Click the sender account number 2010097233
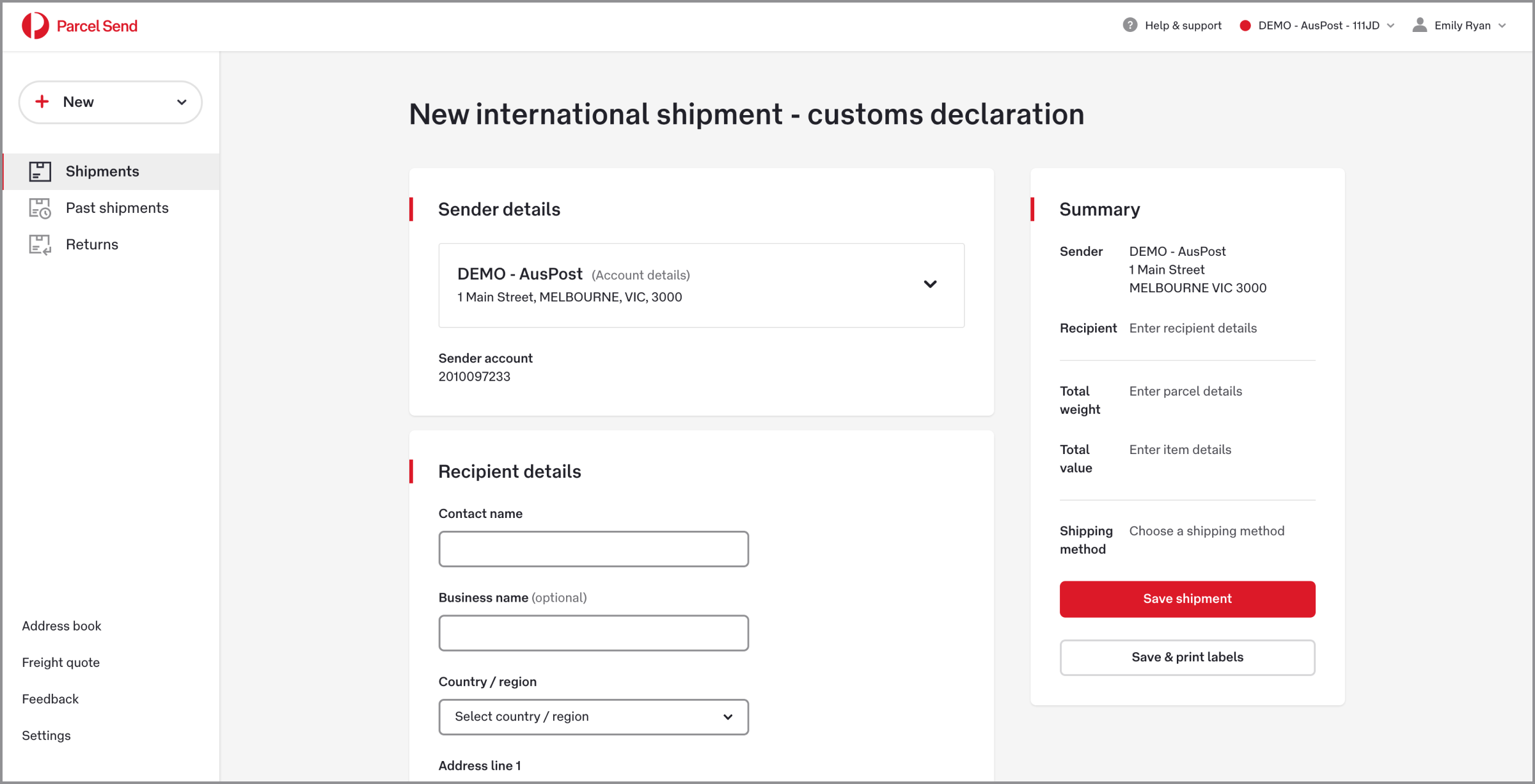The image size is (1535, 784). tap(475, 377)
